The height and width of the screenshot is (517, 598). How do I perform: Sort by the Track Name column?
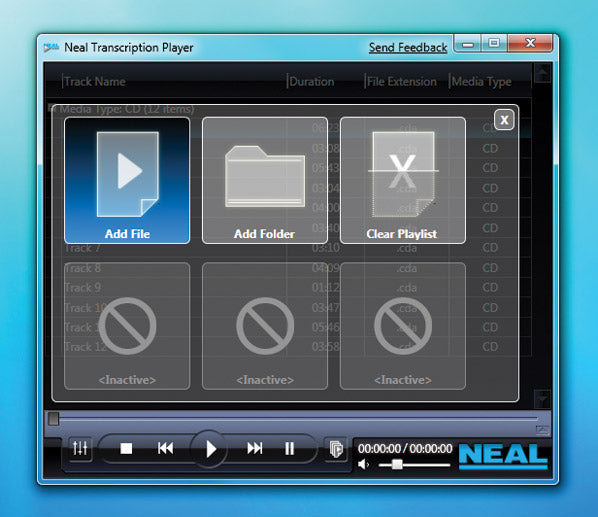coord(95,82)
